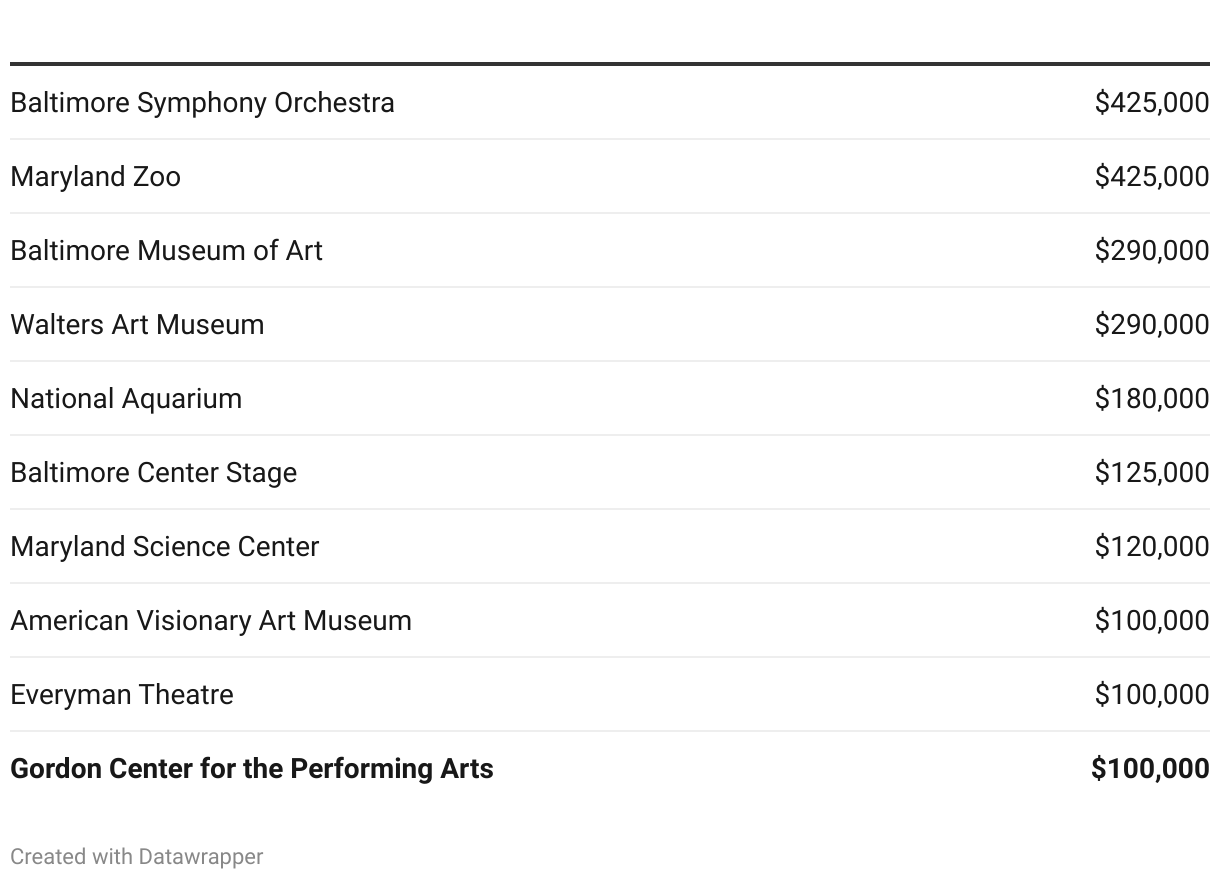Select the Baltimore Symphony Orchestra row name
Screen dimensions: 1220x880
[202, 103]
